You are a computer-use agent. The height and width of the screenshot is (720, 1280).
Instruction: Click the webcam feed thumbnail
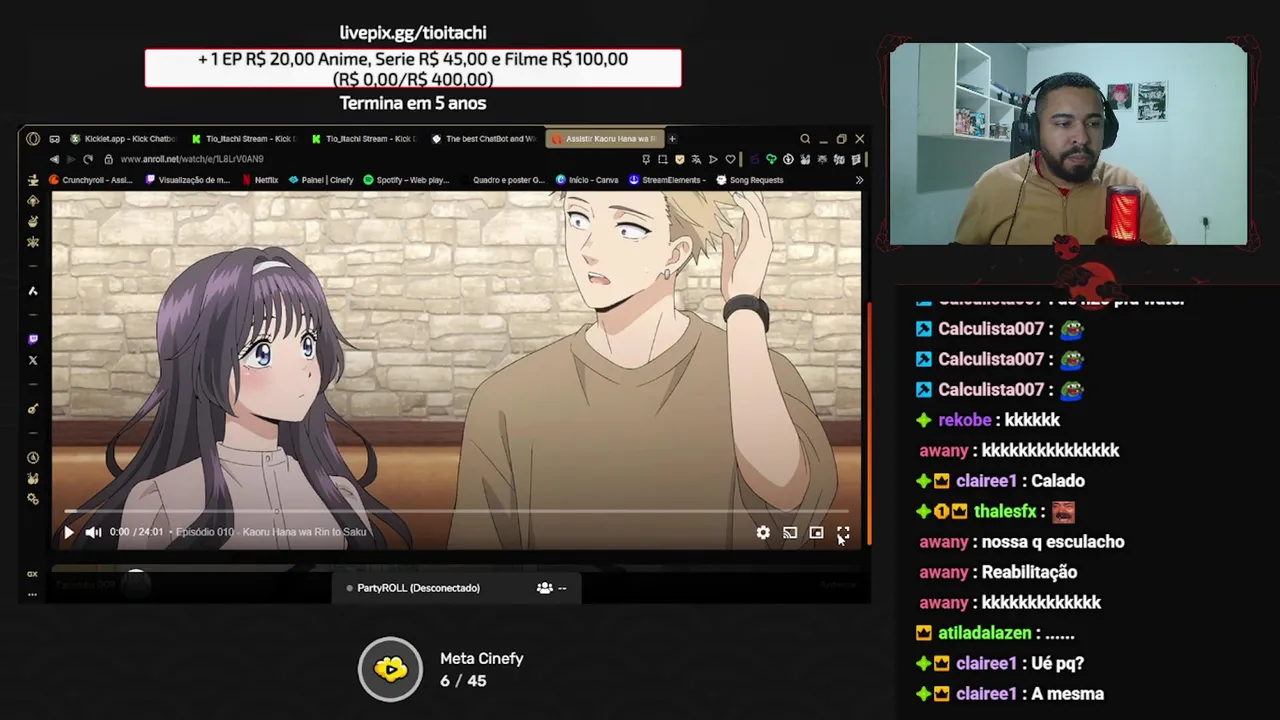pyautogui.click(x=1068, y=144)
